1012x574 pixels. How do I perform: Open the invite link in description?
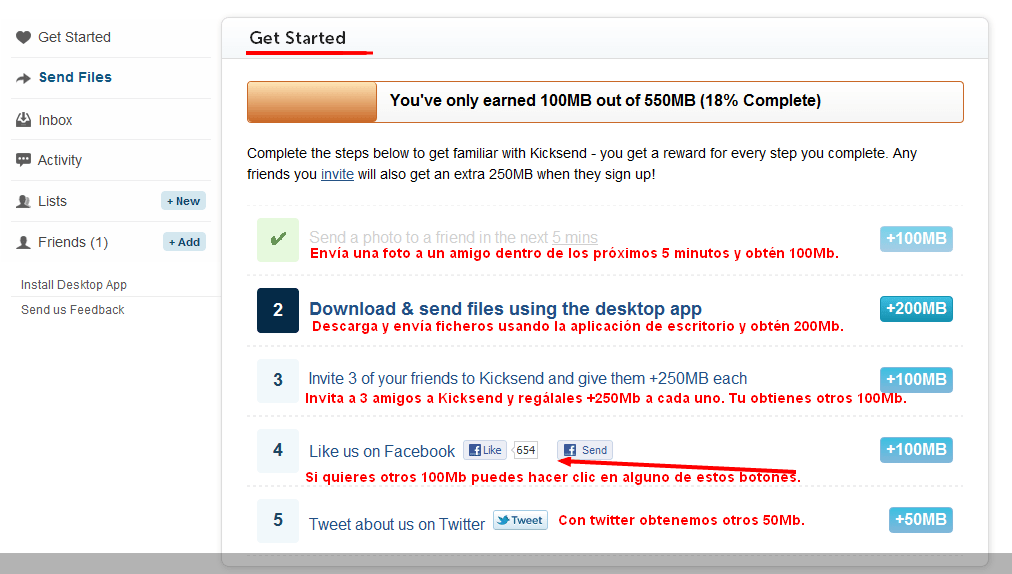tap(337, 174)
